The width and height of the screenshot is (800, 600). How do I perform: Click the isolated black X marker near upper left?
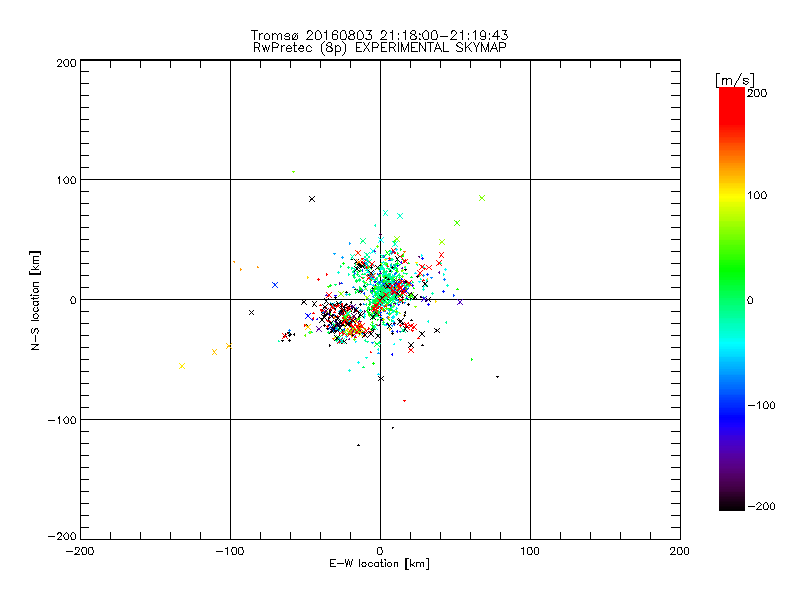click(x=312, y=199)
